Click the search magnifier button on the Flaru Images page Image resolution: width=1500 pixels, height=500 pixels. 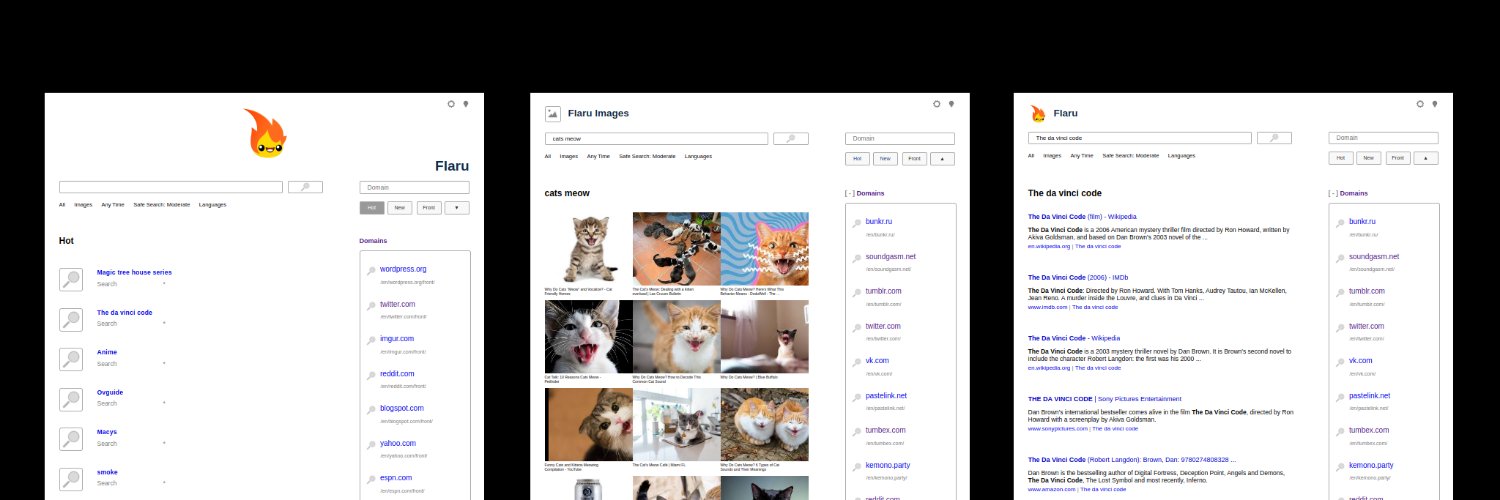pos(791,139)
